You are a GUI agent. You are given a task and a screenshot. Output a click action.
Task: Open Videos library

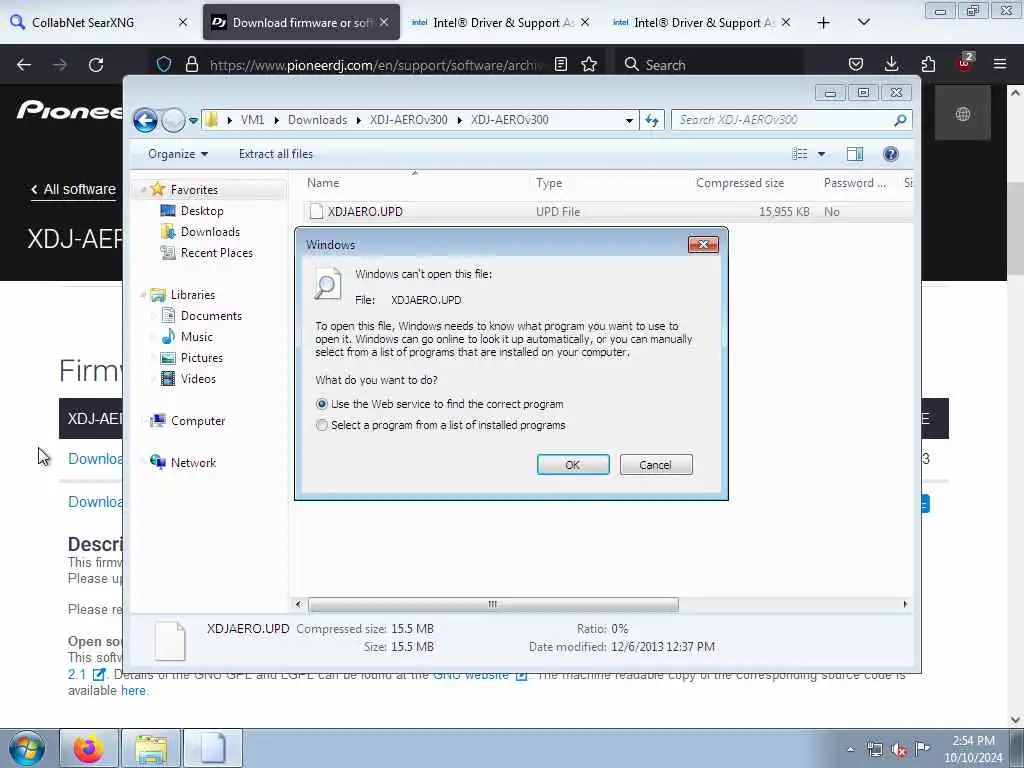[198, 379]
